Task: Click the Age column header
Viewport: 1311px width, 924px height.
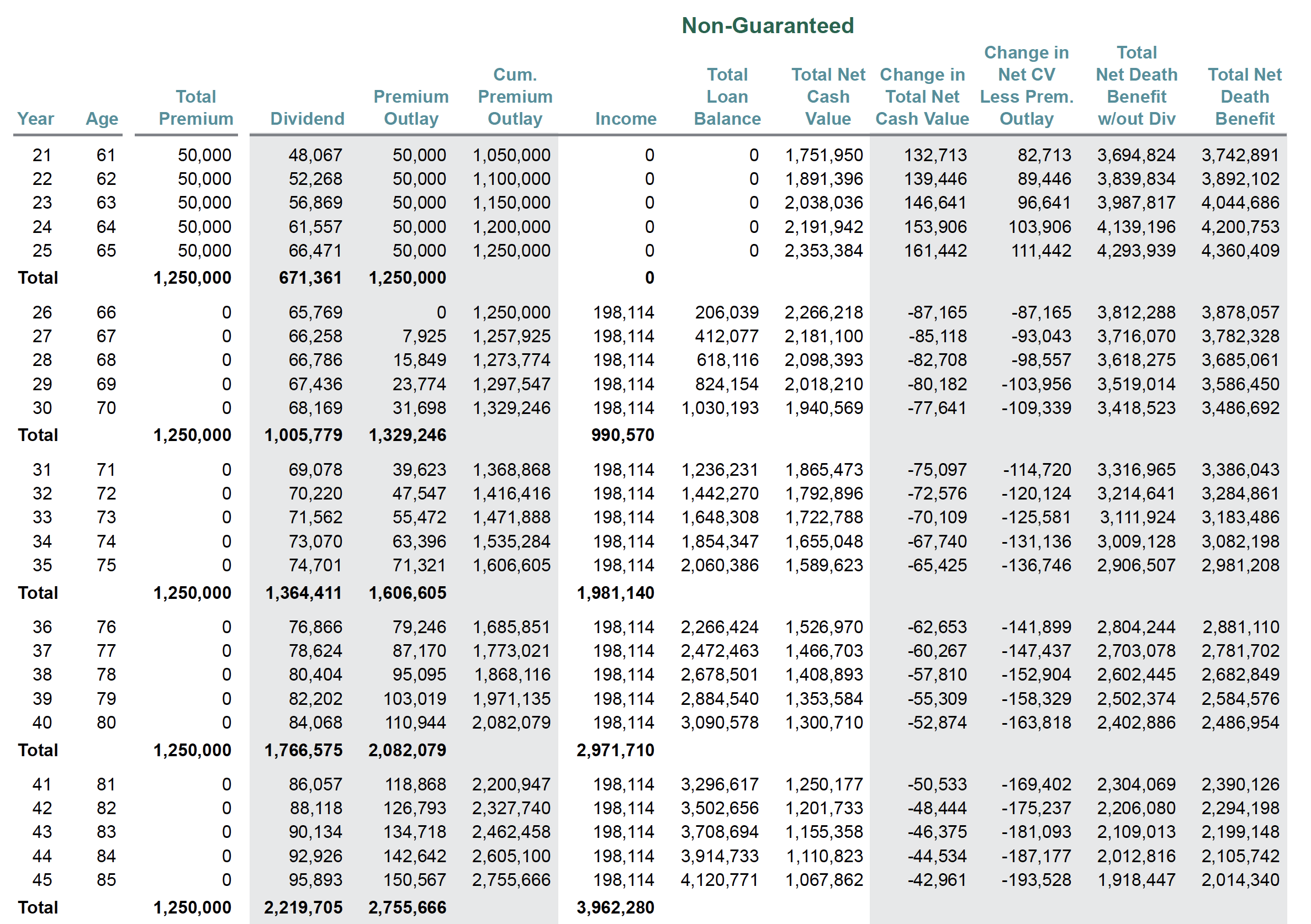Action: (x=102, y=119)
